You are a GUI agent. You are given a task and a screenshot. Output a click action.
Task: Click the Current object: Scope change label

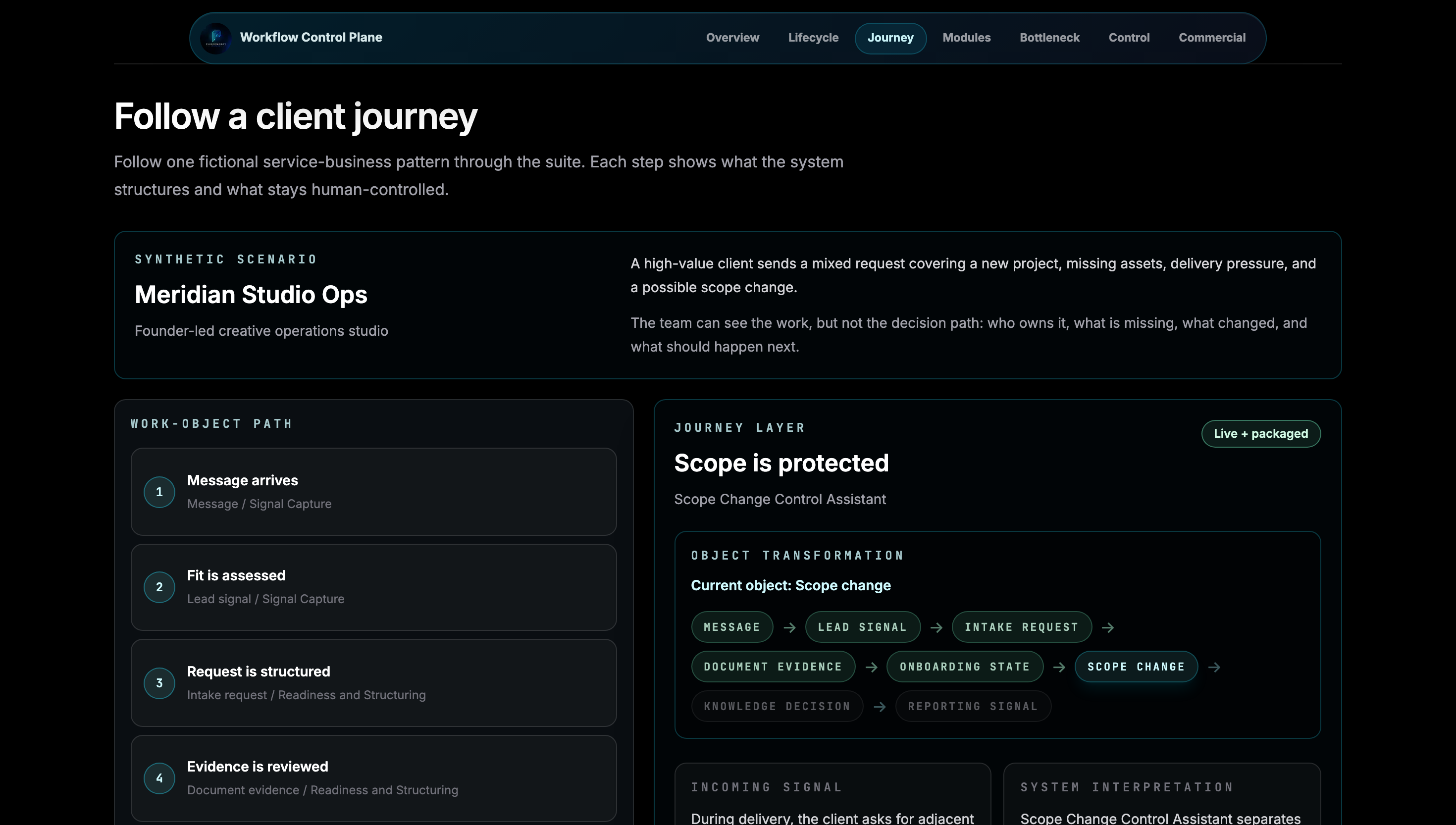[790, 585]
